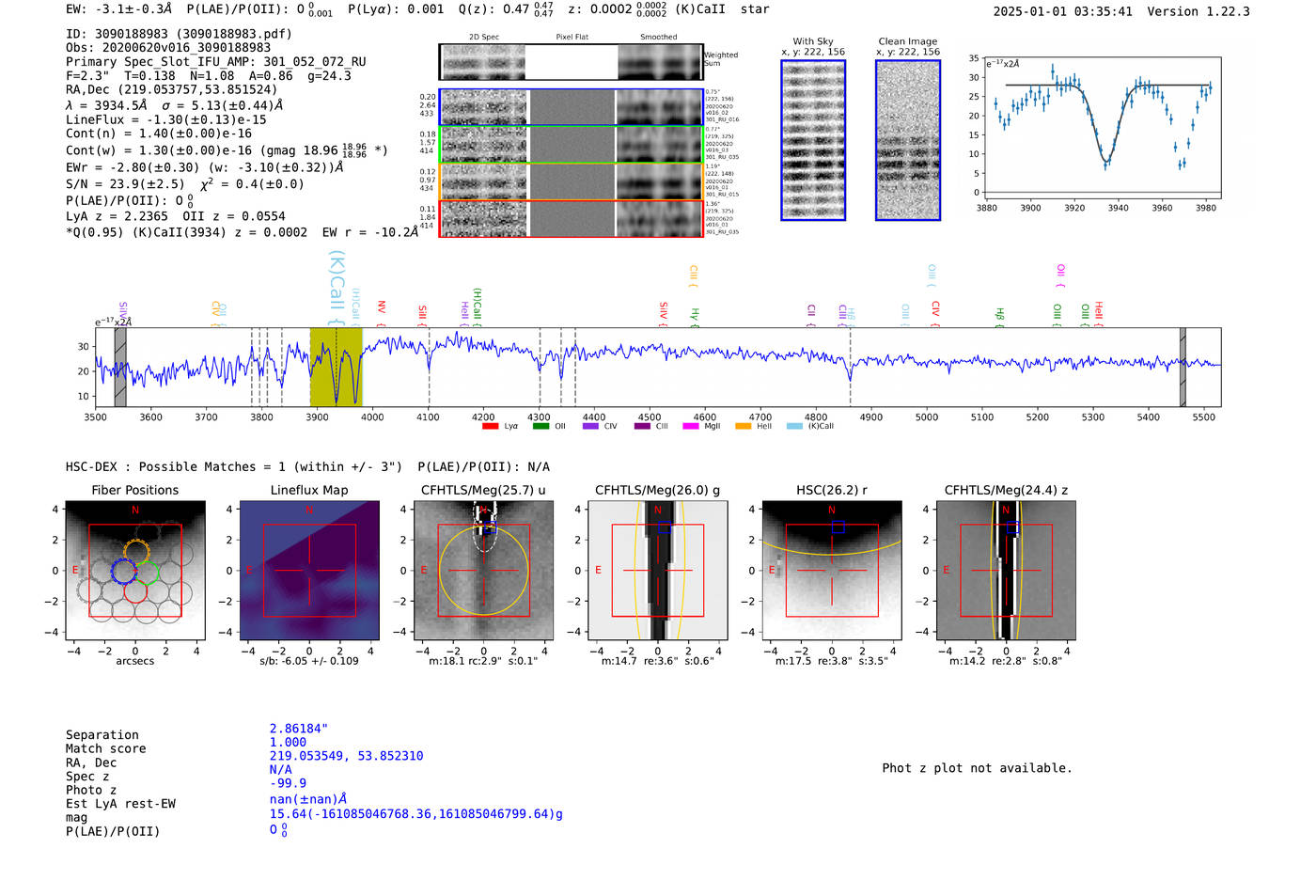1316x896 pixels.
Task: Click the green Hβ line label
Action: 1000,316
